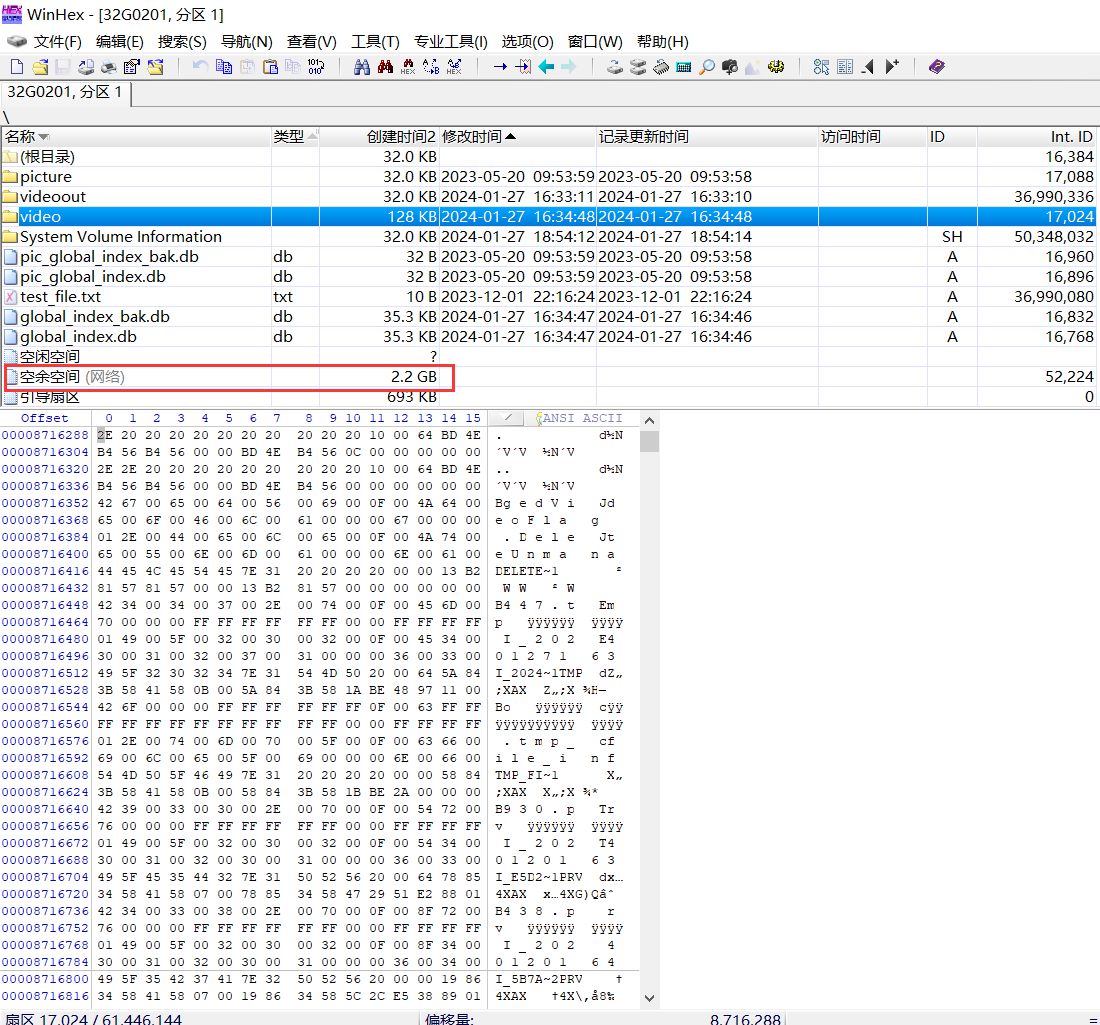Sort by 创建时间 column header
The width and height of the screenshot is (1100, 1025).
(x=379, y=137)
